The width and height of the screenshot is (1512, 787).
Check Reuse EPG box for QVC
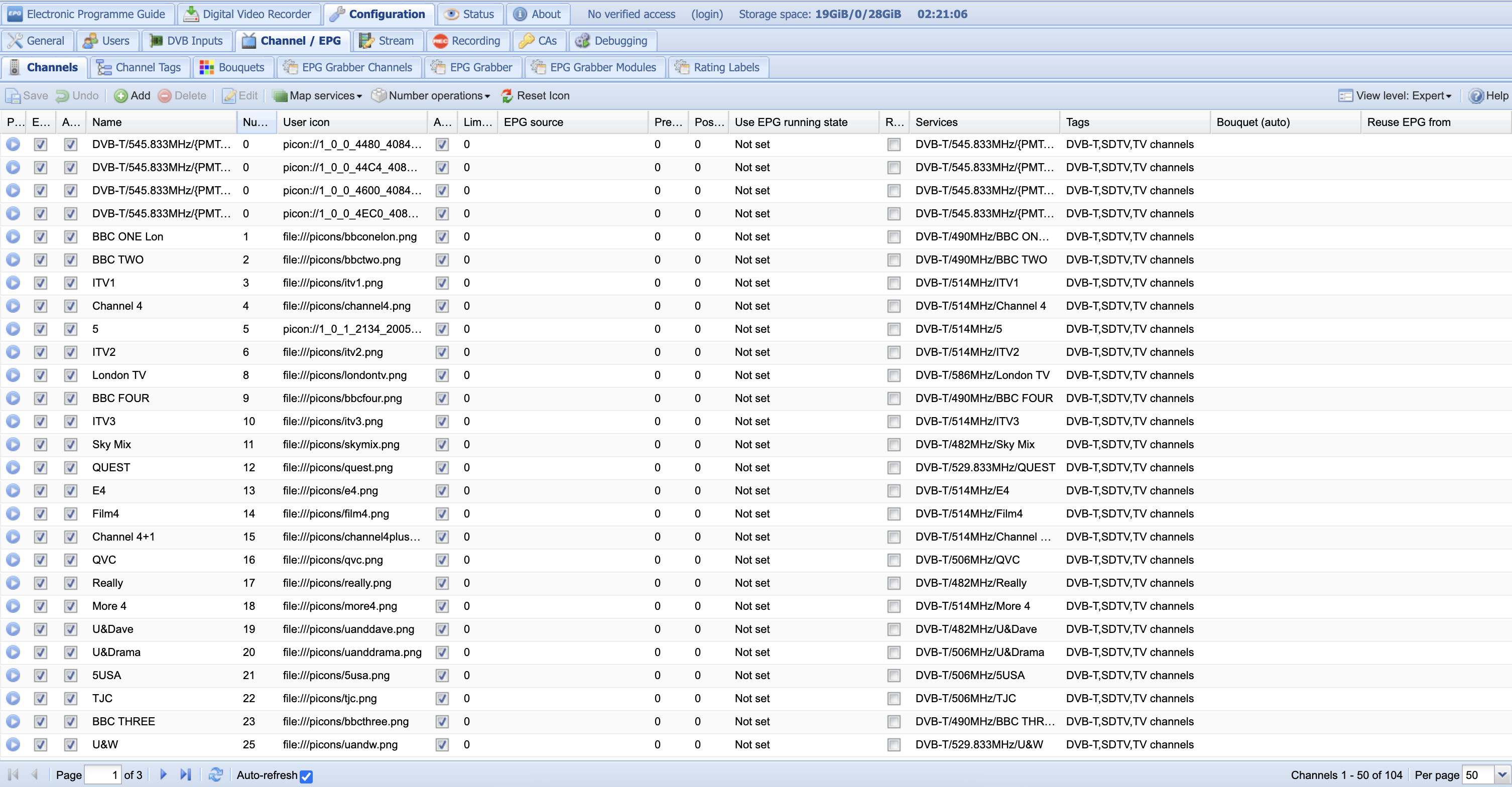pos(894,560)
